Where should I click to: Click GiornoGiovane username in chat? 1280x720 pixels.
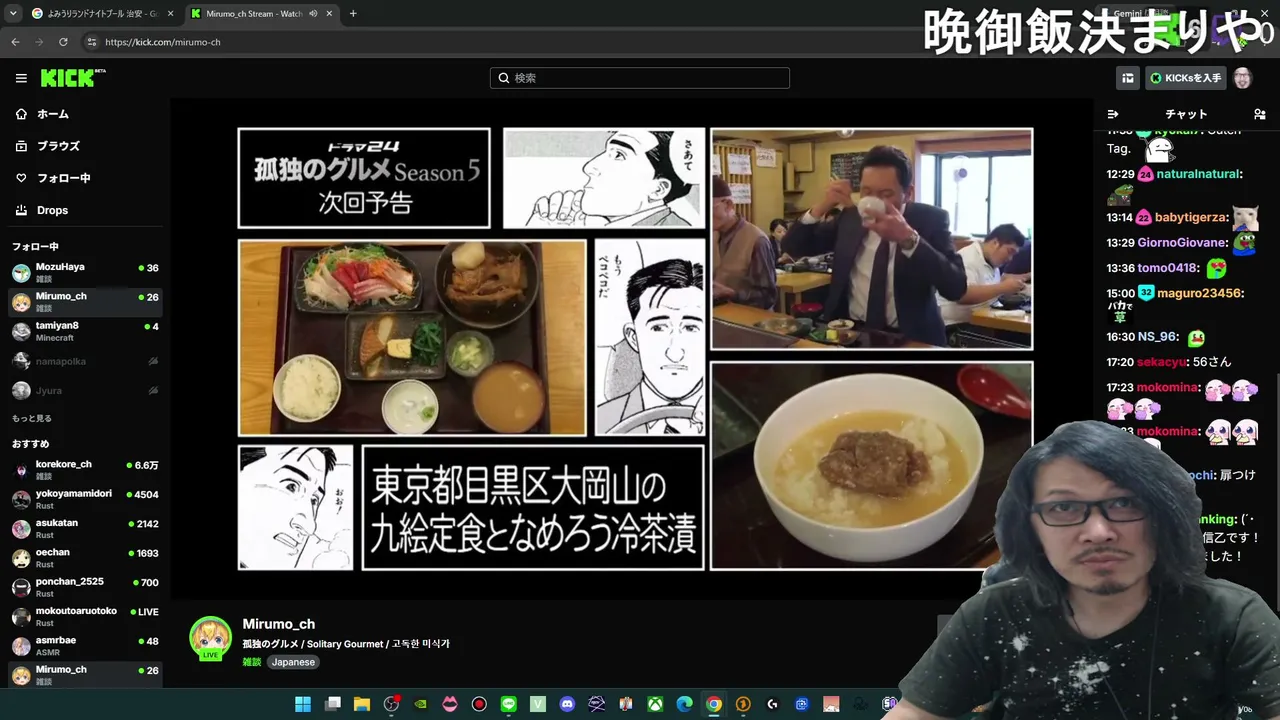point(1181,243)
